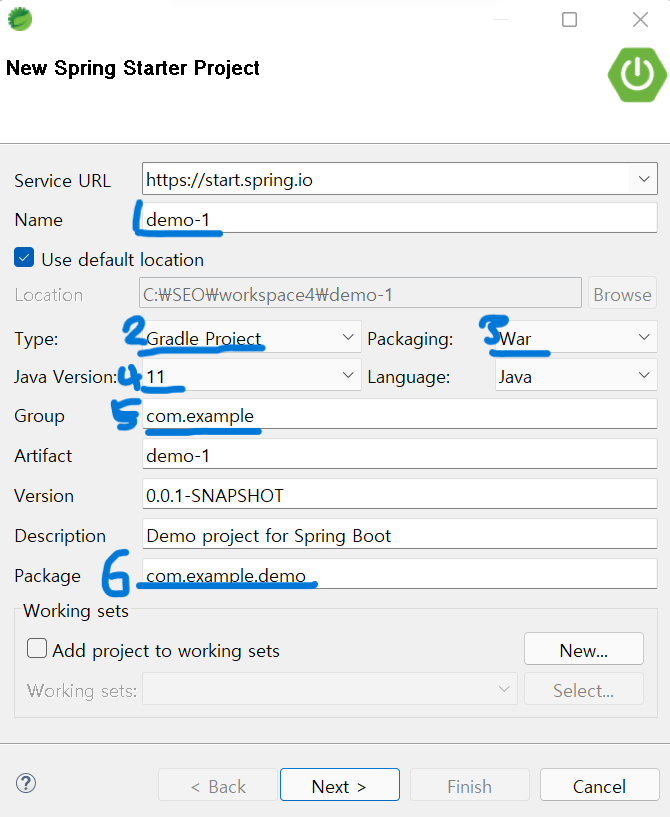670x817 pixels.
Task: Click the Type: label
Action: tap(36, 339)
